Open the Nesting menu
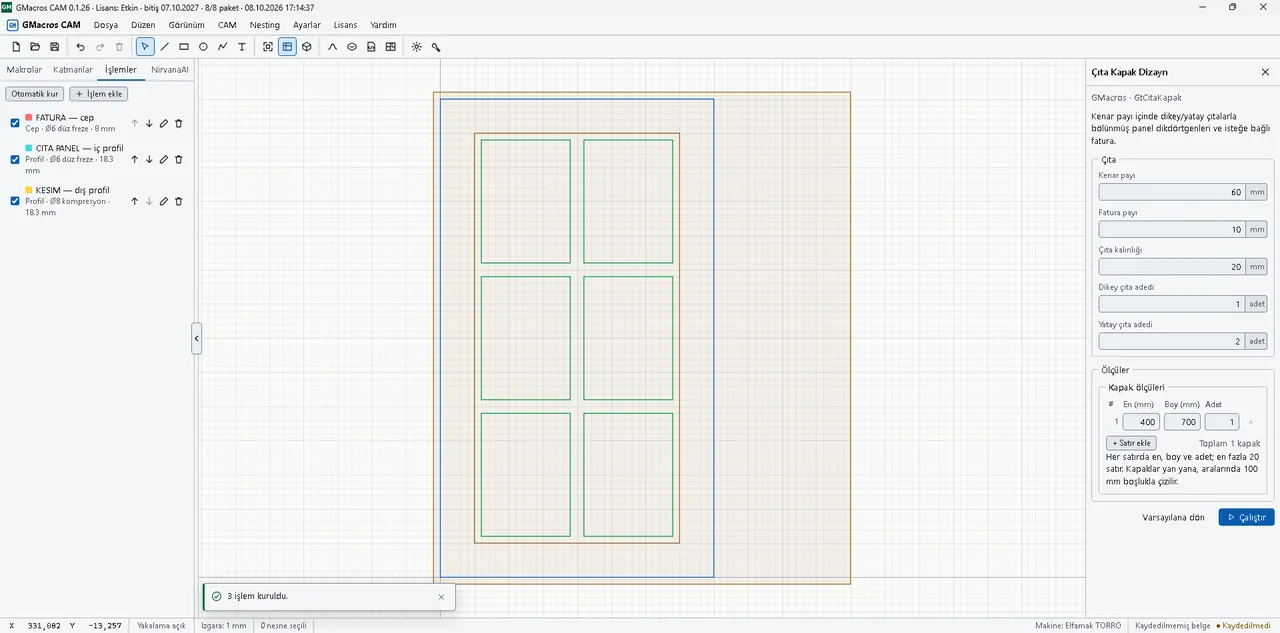 pos(265,24)
